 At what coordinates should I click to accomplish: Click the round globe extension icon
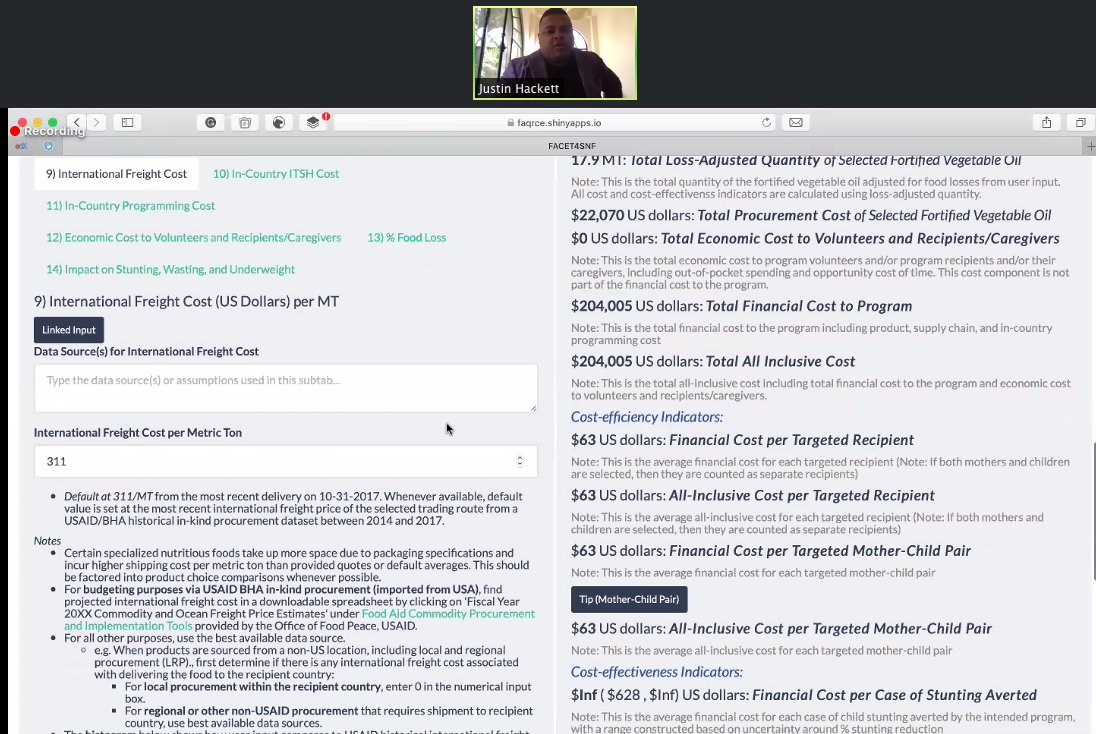point(279,122)
